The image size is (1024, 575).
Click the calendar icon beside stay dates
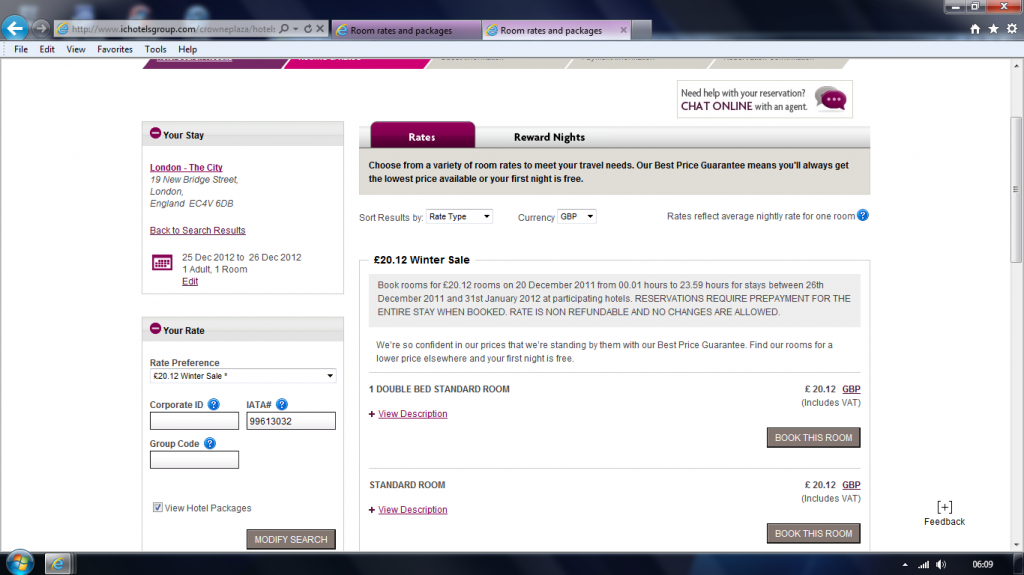(162, 262)
